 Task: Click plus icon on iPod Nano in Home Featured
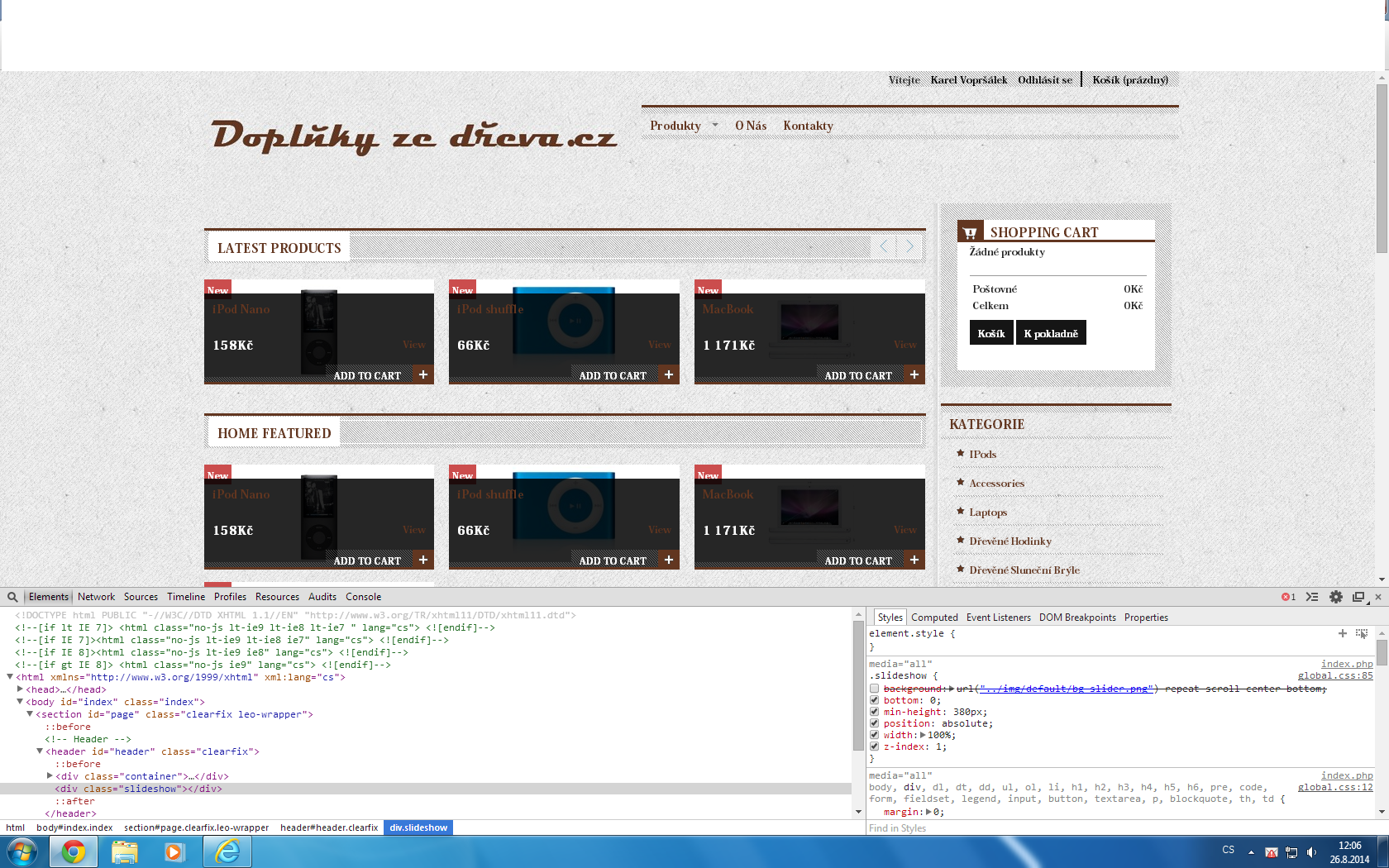(x=423, y=560)
